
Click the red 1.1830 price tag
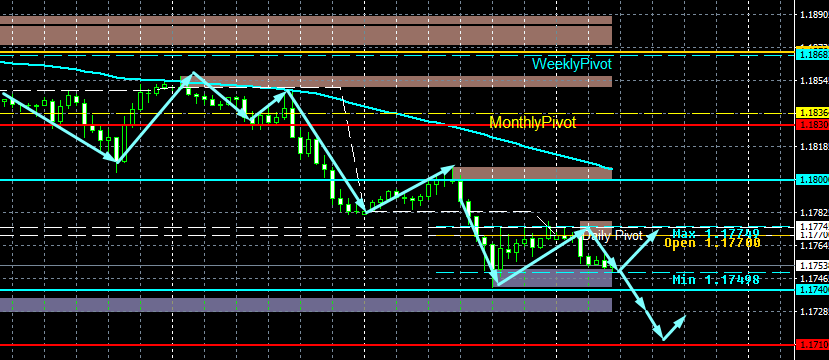pyautogui.click(x=812, y=124)
